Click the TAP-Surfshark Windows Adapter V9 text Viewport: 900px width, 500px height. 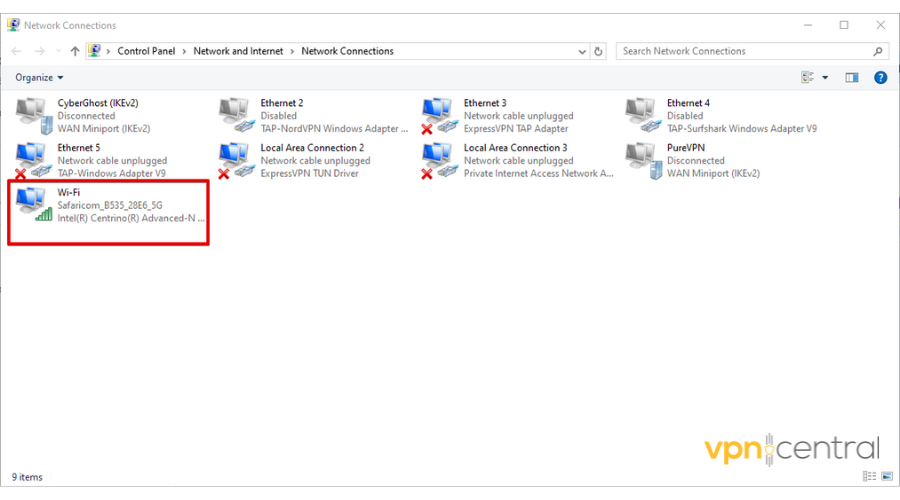click(742, 129)
